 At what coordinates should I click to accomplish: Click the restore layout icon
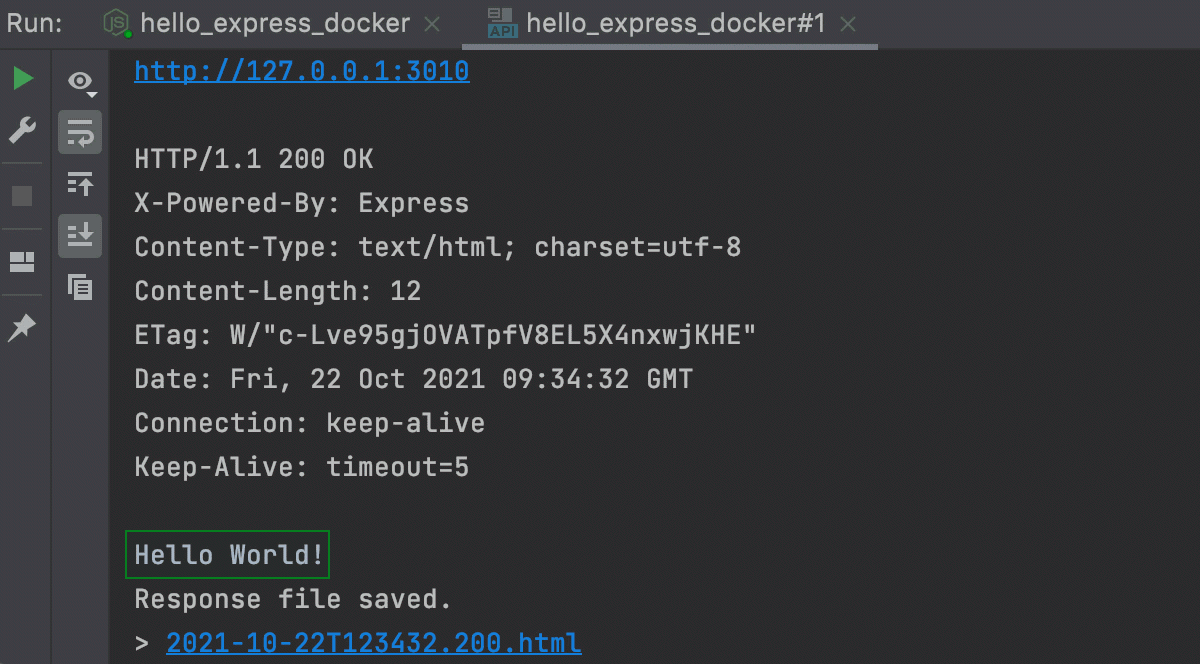pyautogui.click(x=22, y=263)
